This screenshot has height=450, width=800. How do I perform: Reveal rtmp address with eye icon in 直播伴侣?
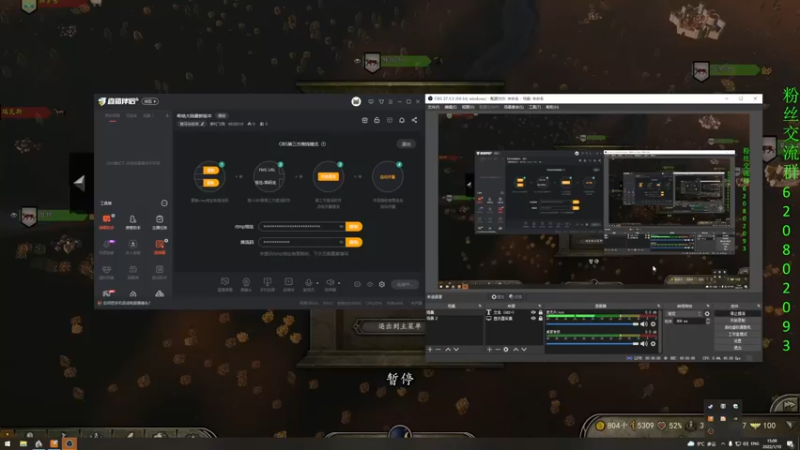(341, 226)
